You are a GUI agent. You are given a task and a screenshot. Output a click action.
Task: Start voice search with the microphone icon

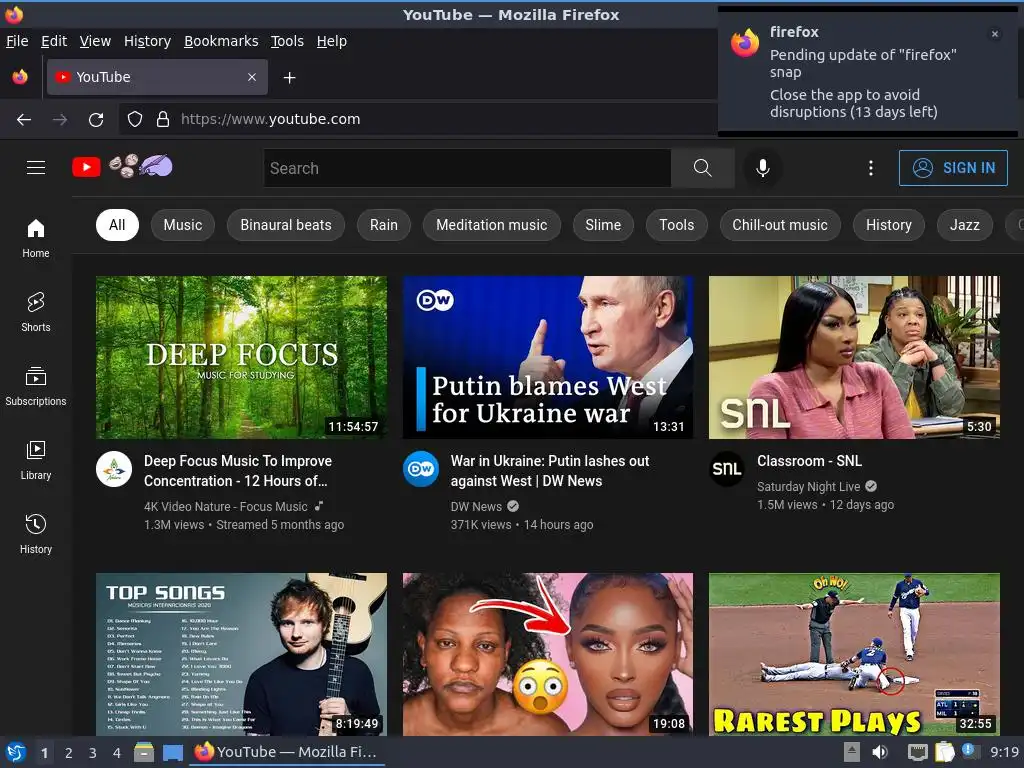(x=762, y=168)
